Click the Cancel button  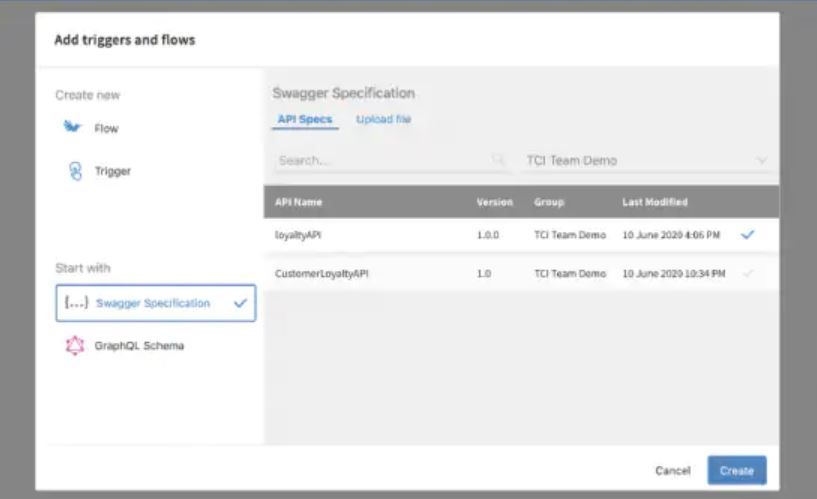pyautogui.click(x=672, y=470)
